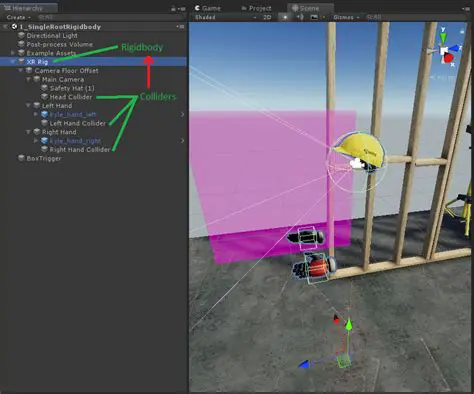Image resolution: width=474 pixels, height=394 pixels.
Task: Click the Main Camera cube icon
Action: 37,79
